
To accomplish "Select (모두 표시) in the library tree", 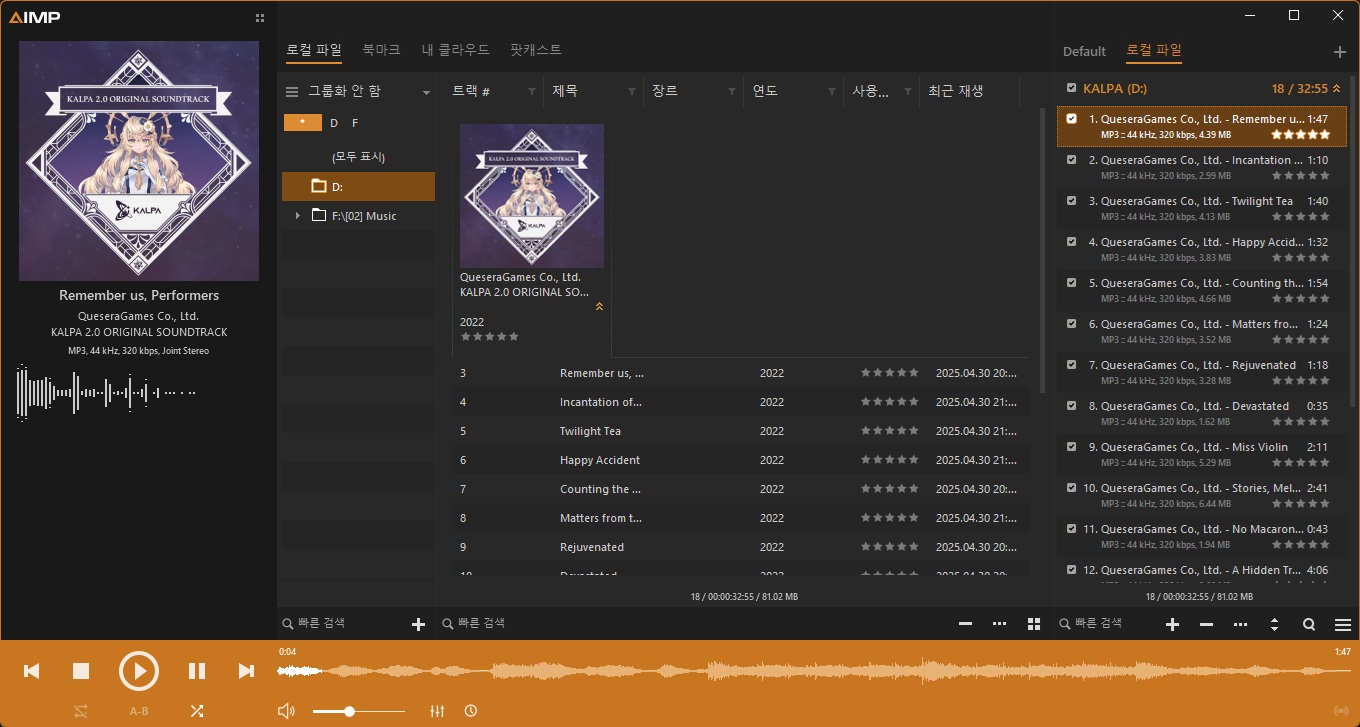I will click(x=358, y=157).
